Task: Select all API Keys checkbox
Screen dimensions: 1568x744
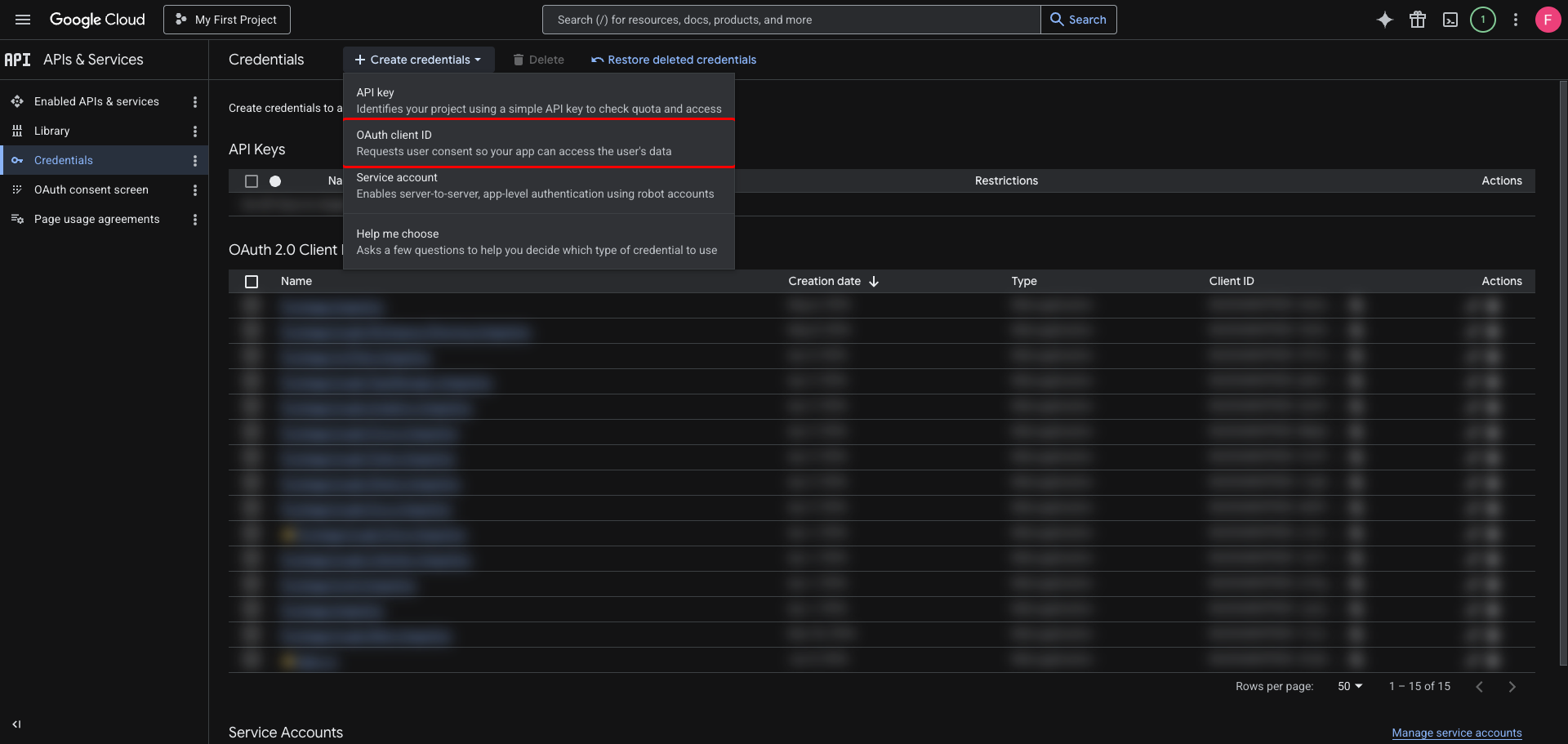Action: coord(252,181)
